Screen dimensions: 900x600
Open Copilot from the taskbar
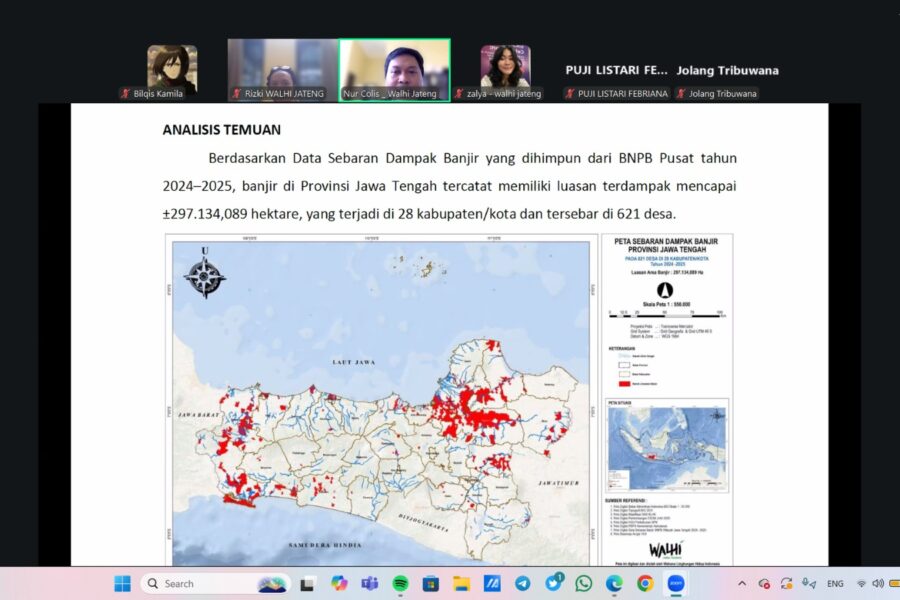pos(338,583)
